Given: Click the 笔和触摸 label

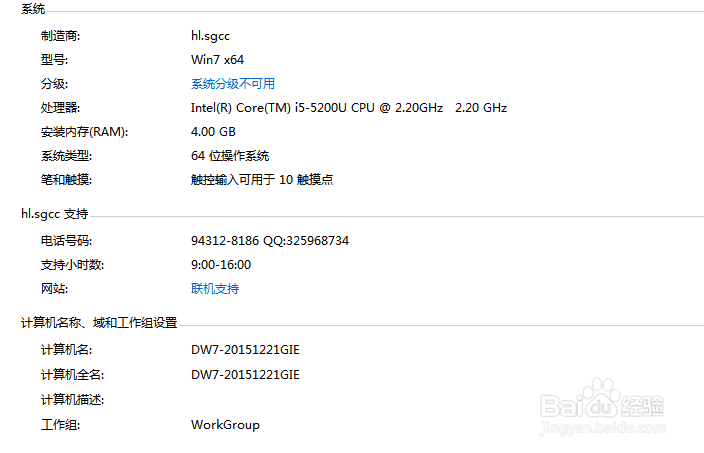Looking at the screenshot, I should coord(66,180).
